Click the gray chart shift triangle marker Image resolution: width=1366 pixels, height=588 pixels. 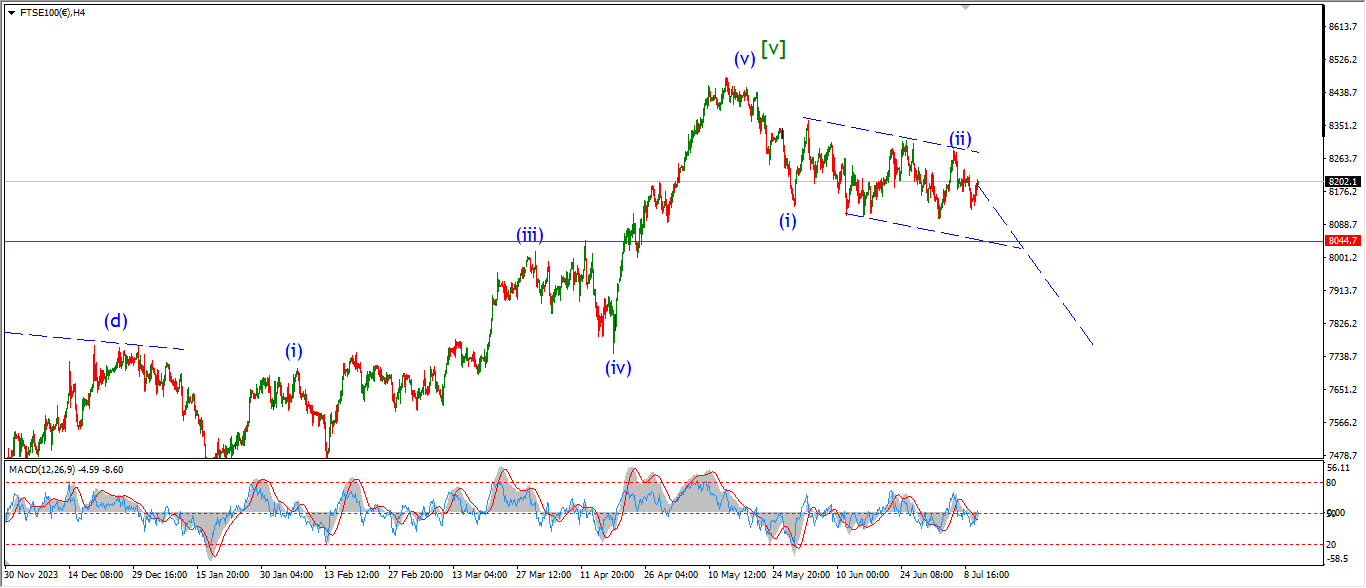pos(965,6)
